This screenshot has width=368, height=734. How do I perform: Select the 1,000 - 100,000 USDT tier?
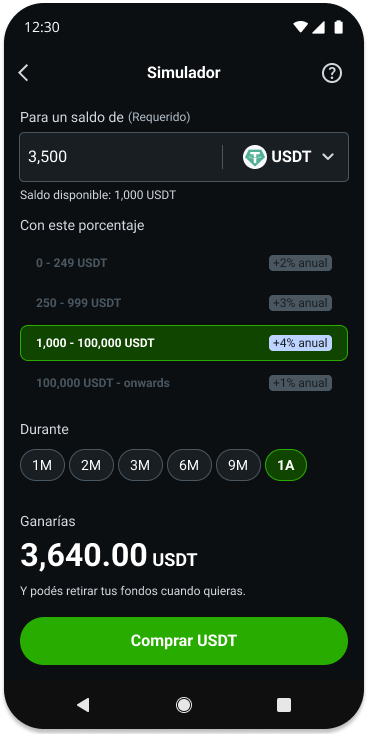184,343
